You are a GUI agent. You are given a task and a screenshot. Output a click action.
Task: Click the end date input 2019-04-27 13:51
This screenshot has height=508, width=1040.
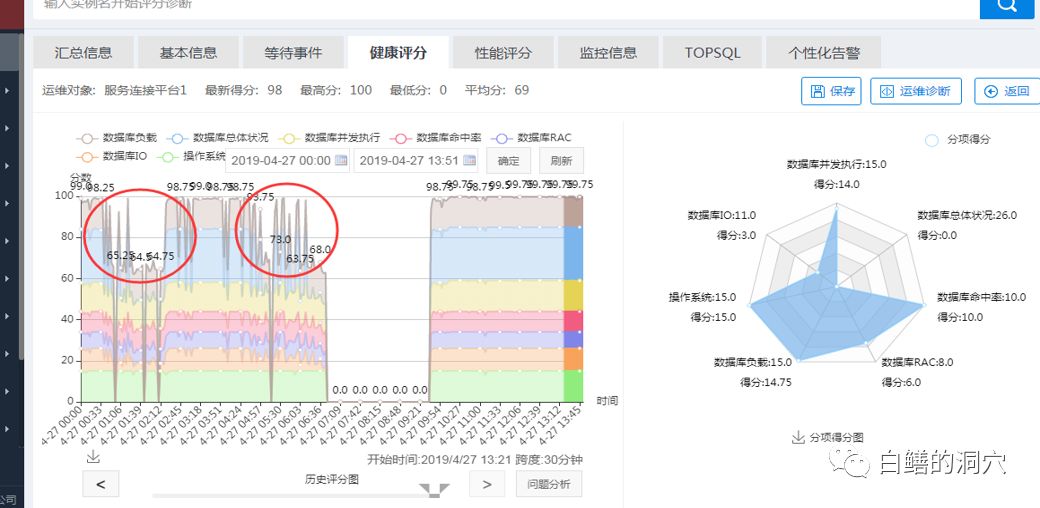tap(415, 160)
